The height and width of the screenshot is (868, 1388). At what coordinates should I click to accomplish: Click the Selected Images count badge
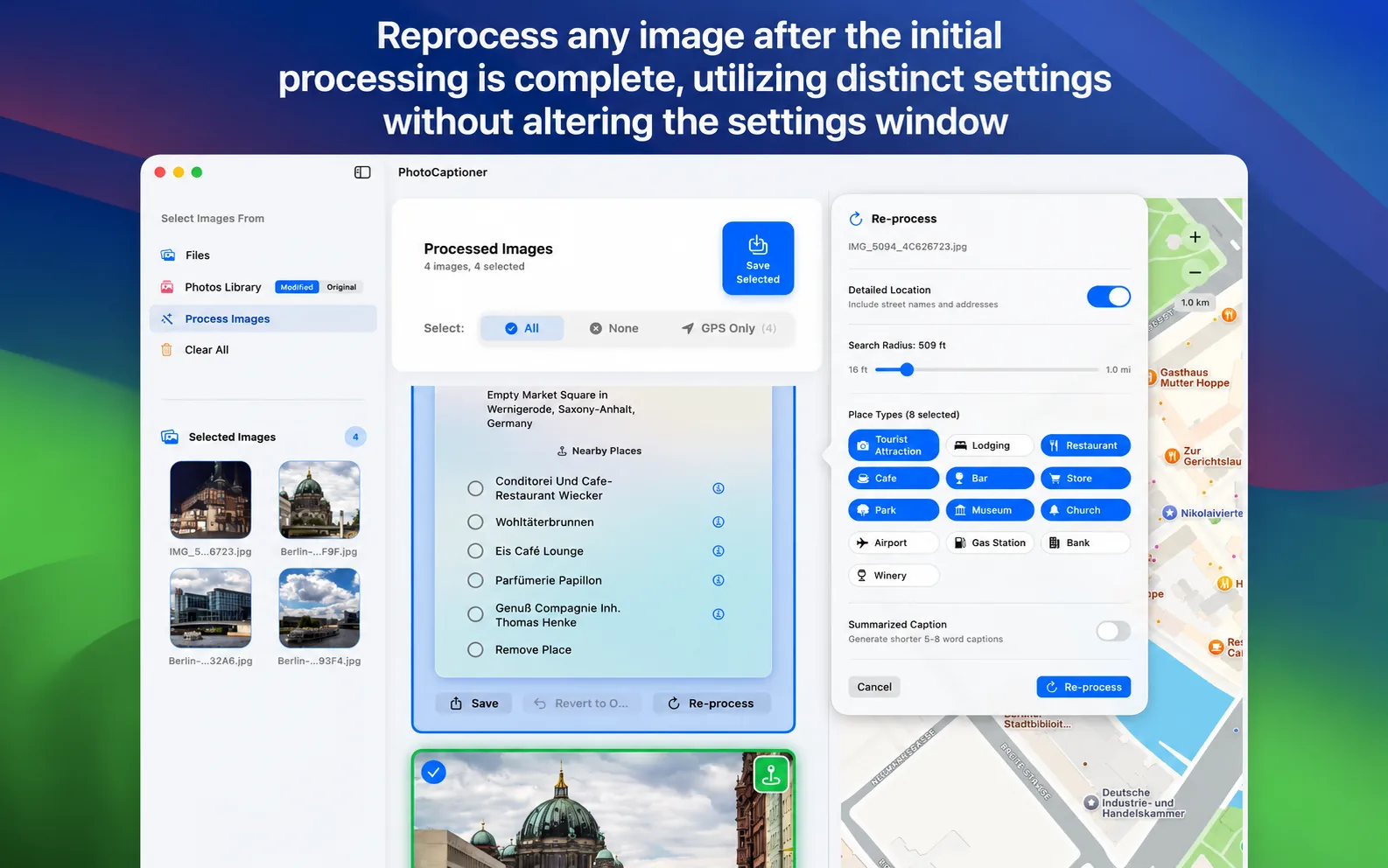tap(355, 437)
